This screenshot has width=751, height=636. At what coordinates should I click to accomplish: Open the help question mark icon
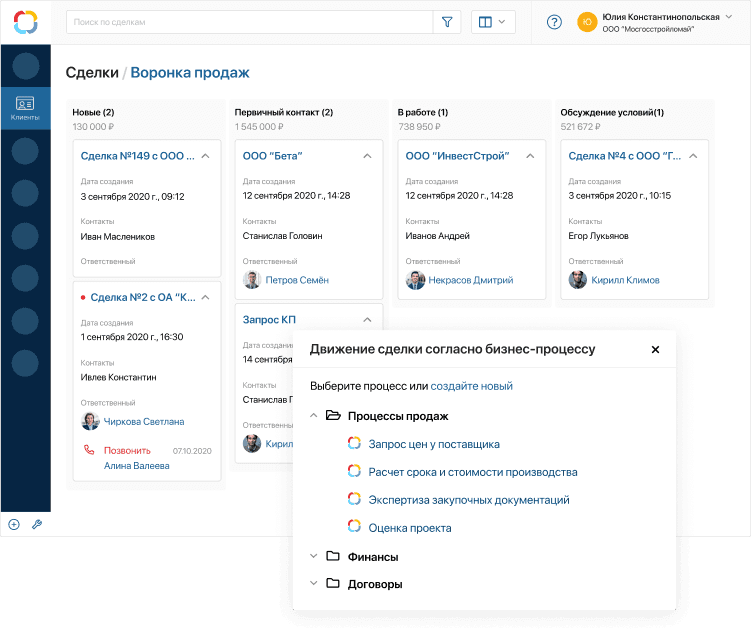click(x=554, y=22)
